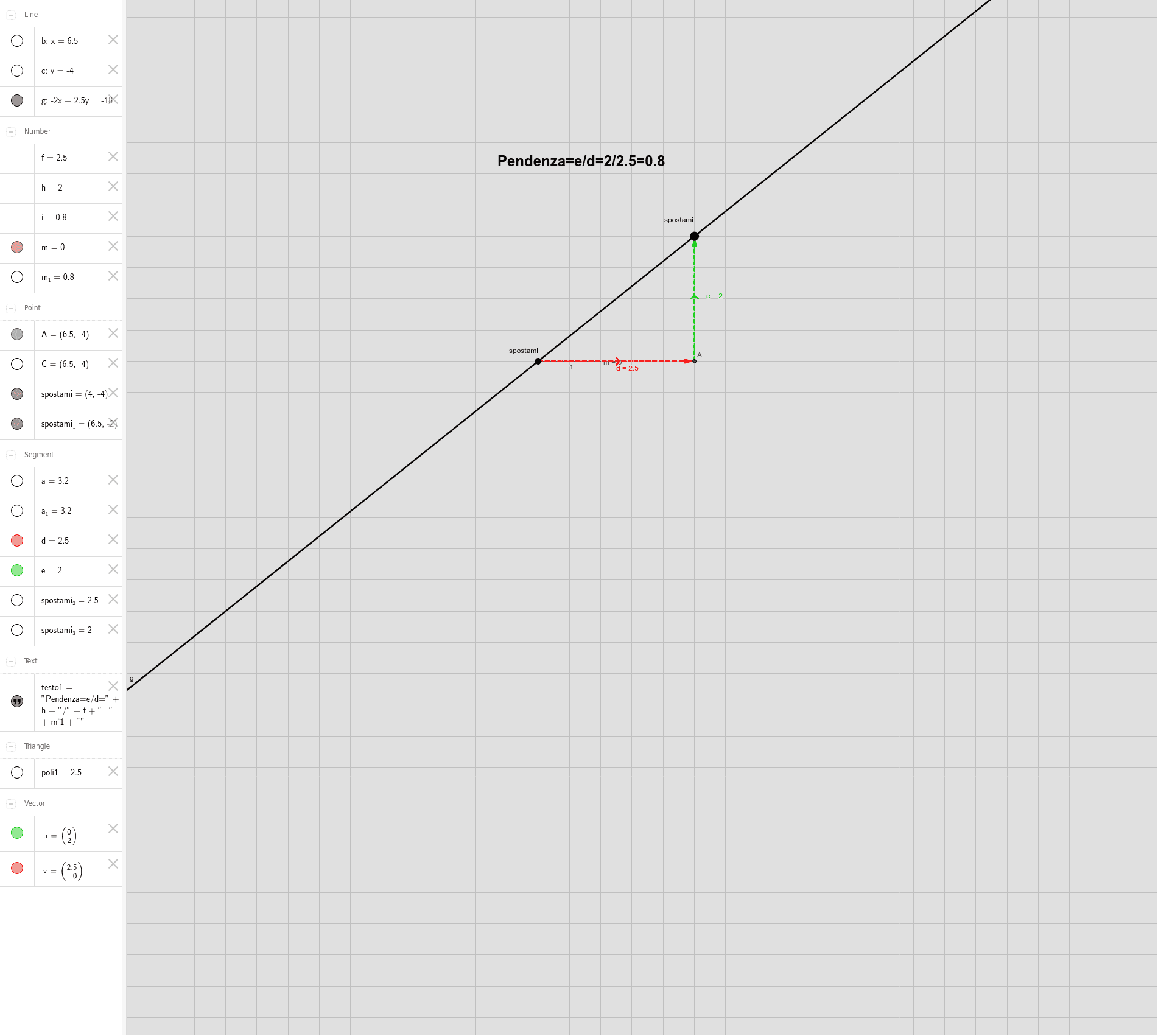Viewport: 1158px width, 1036px height.
Task: Show point C via visibility circle
Action: (x=17, y=364)
